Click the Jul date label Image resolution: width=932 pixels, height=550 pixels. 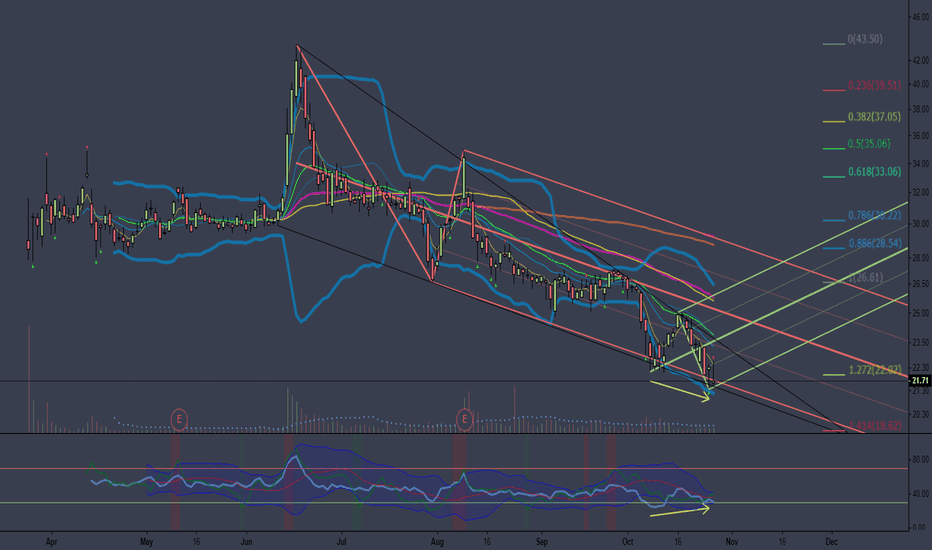coord(341,542)
